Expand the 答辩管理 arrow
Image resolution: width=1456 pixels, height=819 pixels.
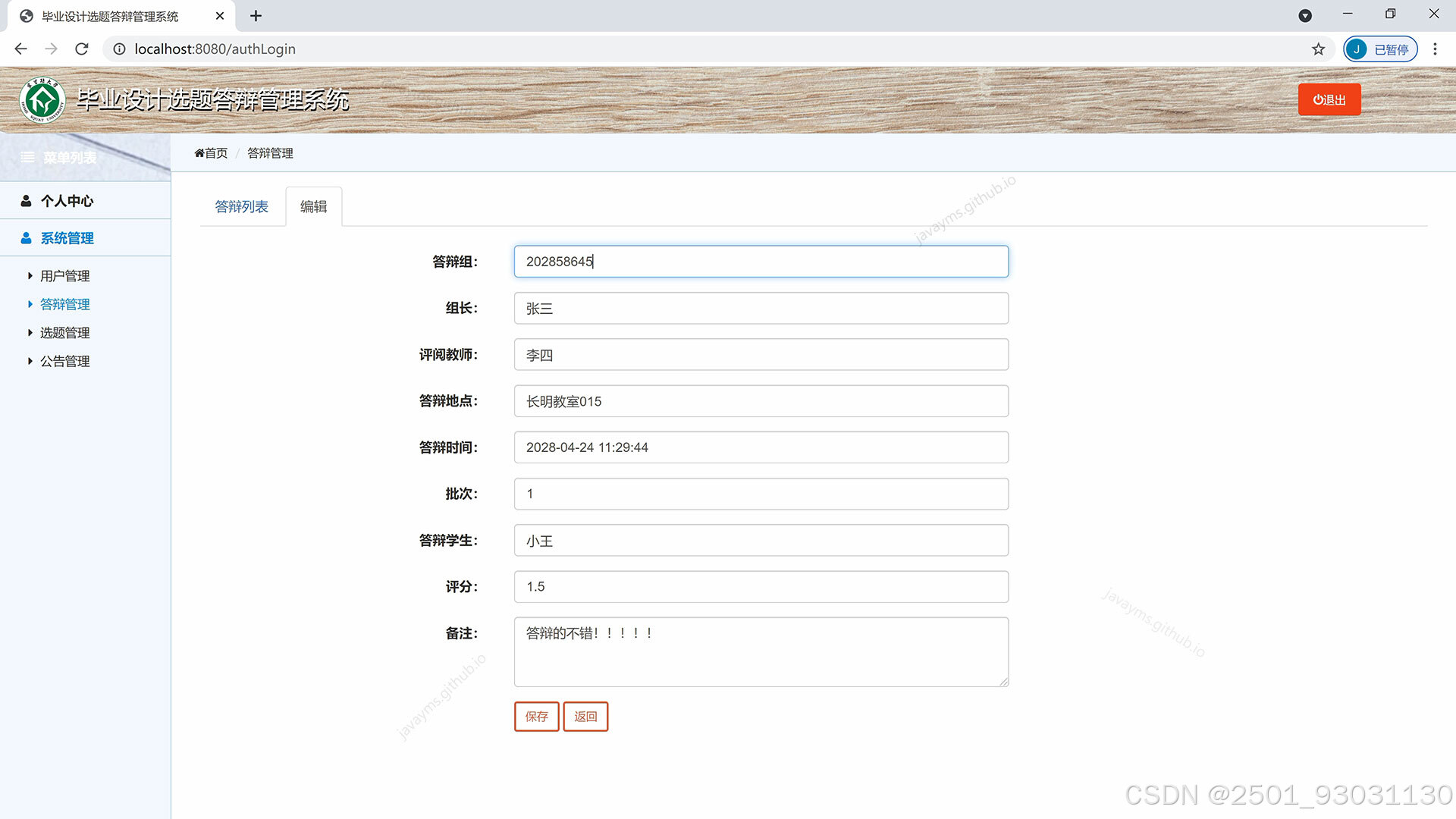[30, 304]
